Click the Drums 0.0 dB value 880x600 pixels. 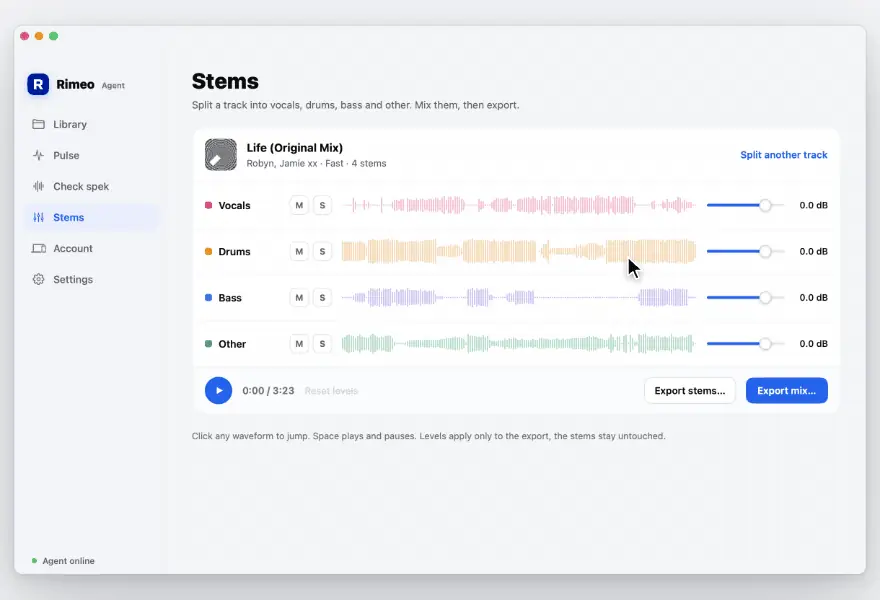click(x=813, y=251)
